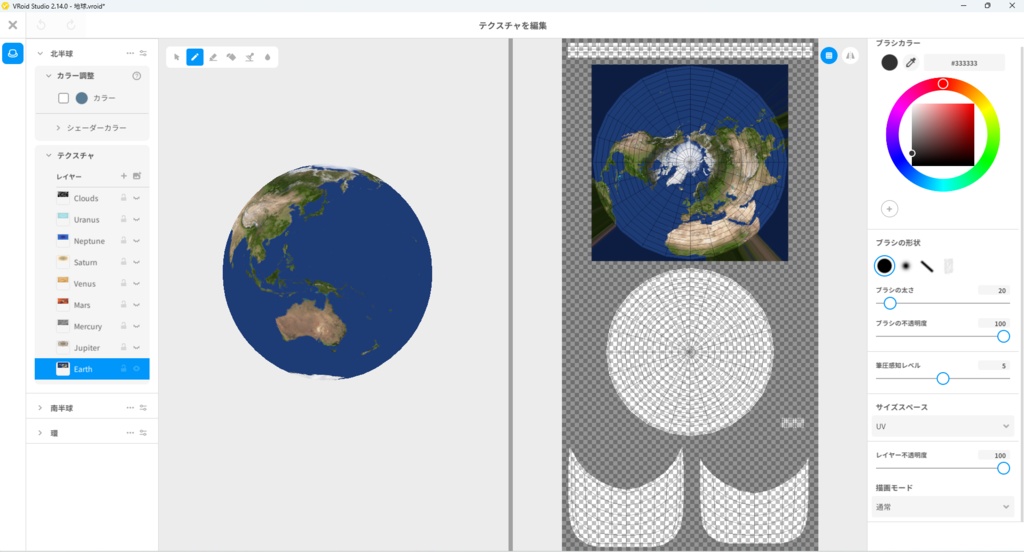Click the blue face category icon in sidebar
Image resolution: width=1024 pixels, height=552 pixels.
(12, 54)
